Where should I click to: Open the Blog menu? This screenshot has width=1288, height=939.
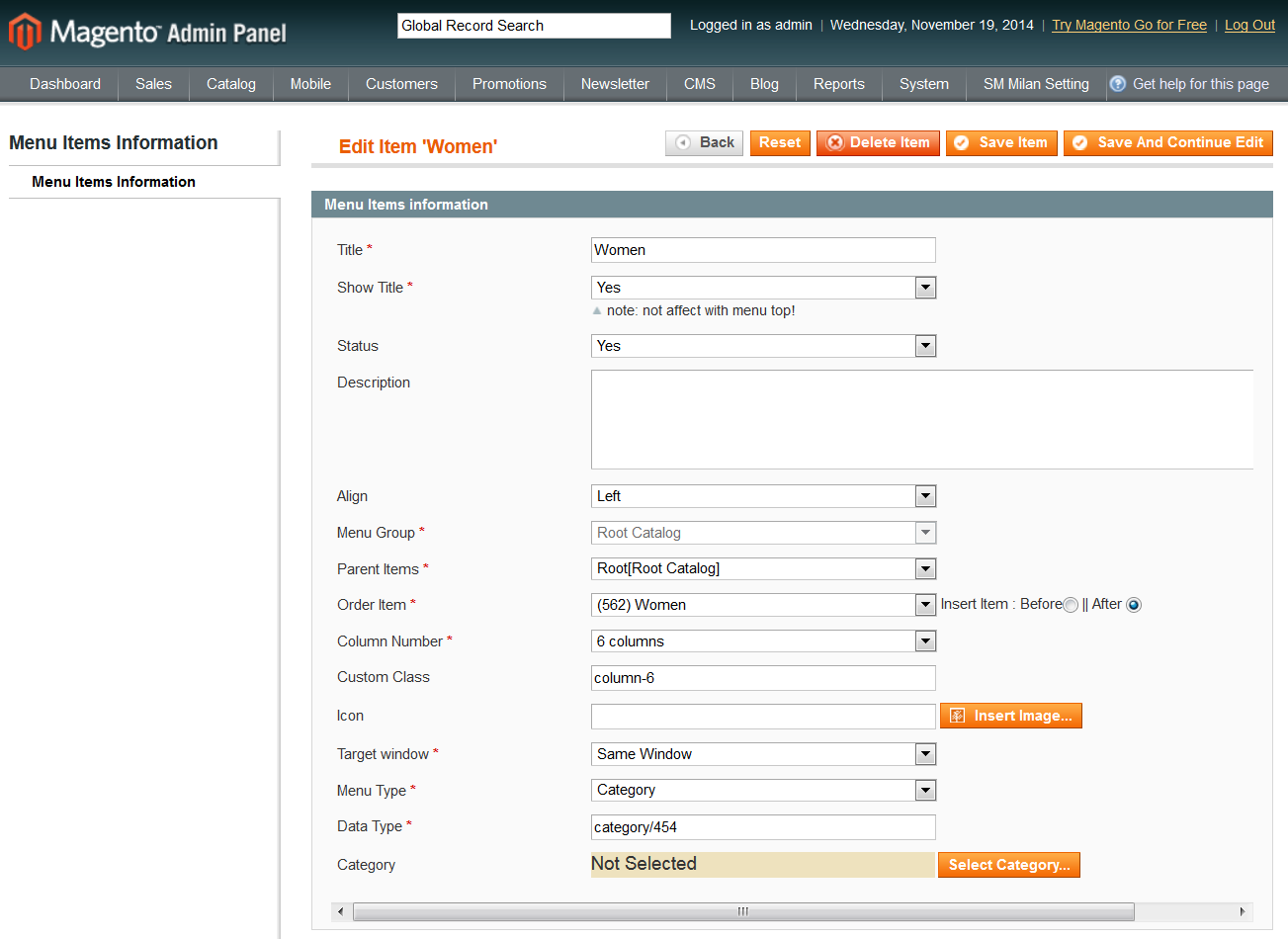[764, 84]
